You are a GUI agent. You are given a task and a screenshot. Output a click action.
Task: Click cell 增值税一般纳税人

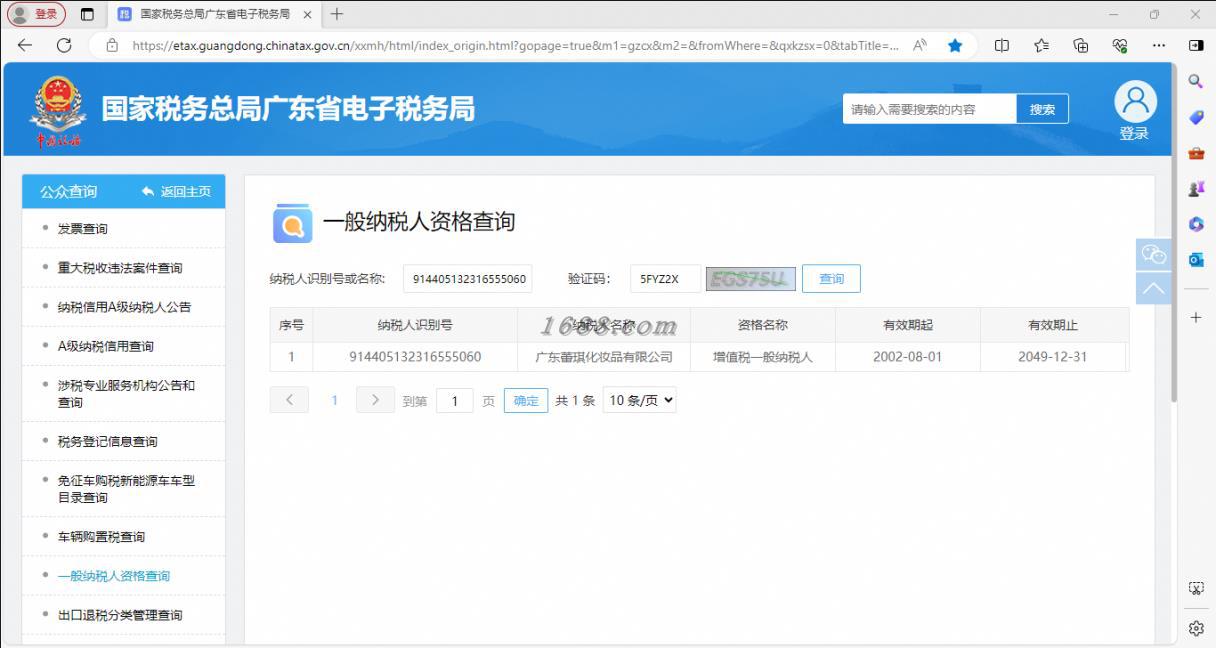763,357
